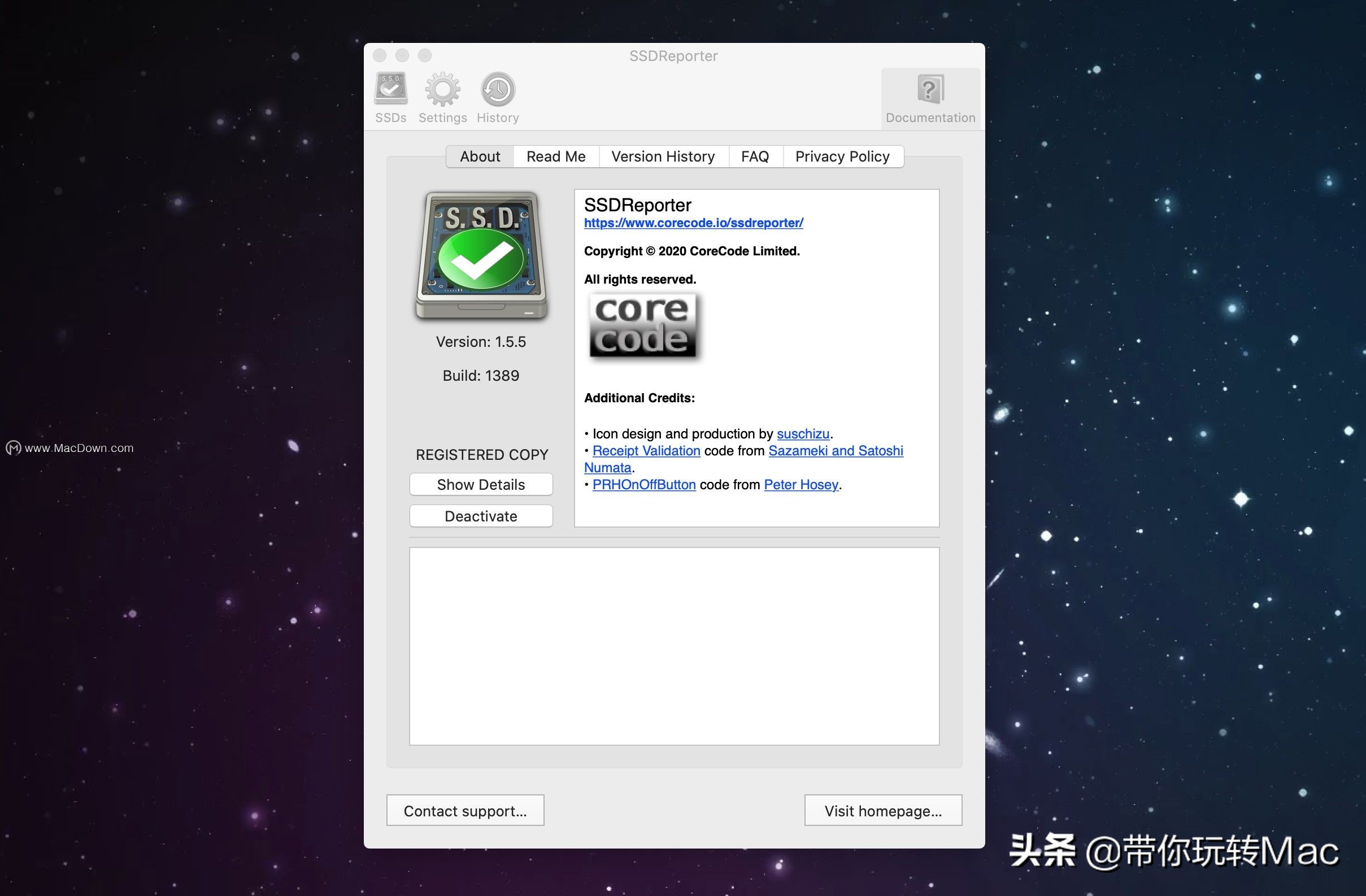The width and height of the screenshot is (1366, 896).
Task: Minimize the SSDReporter window
Action: click(x=402, y=55)
